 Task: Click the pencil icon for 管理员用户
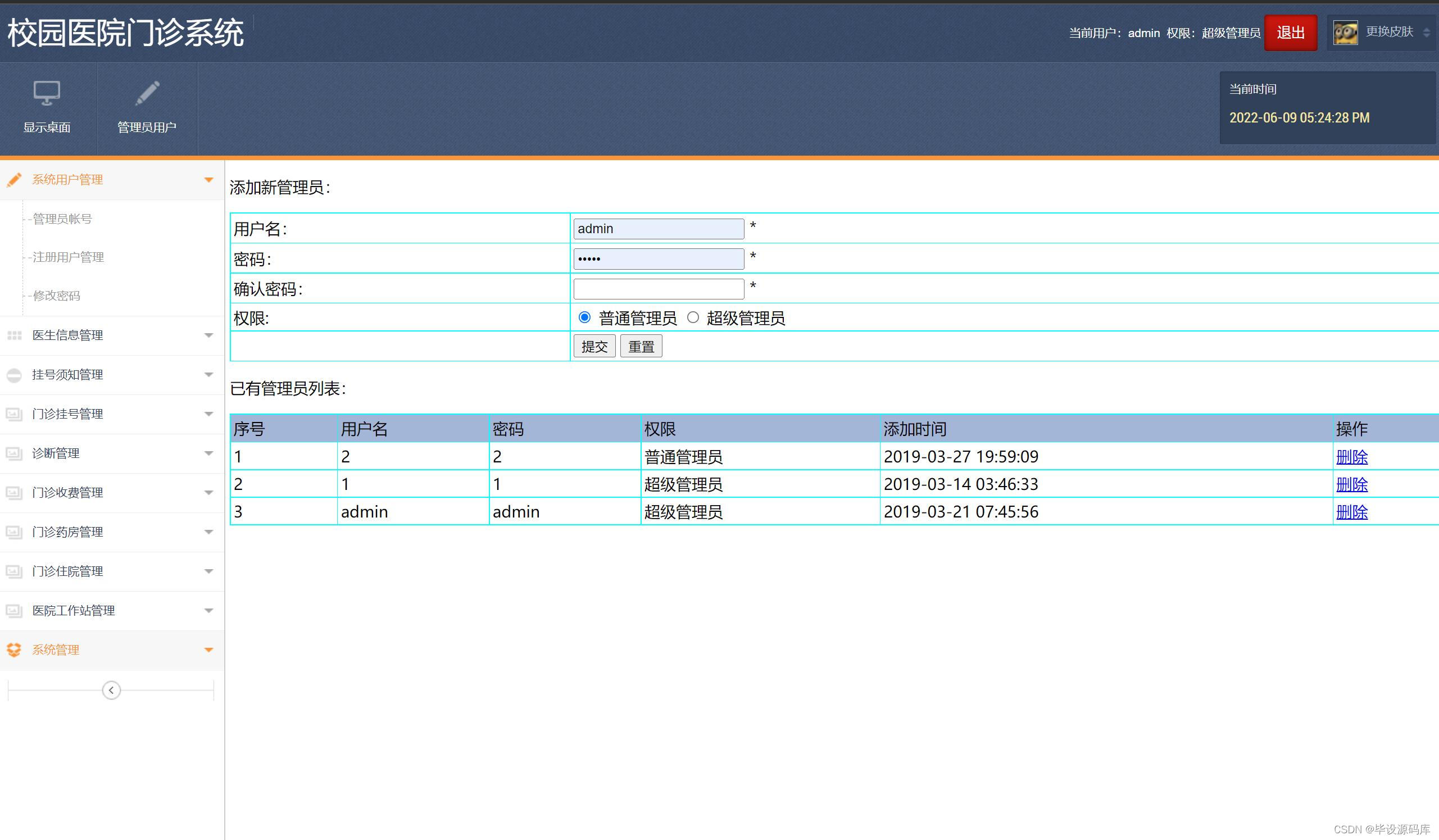point(147,93)
